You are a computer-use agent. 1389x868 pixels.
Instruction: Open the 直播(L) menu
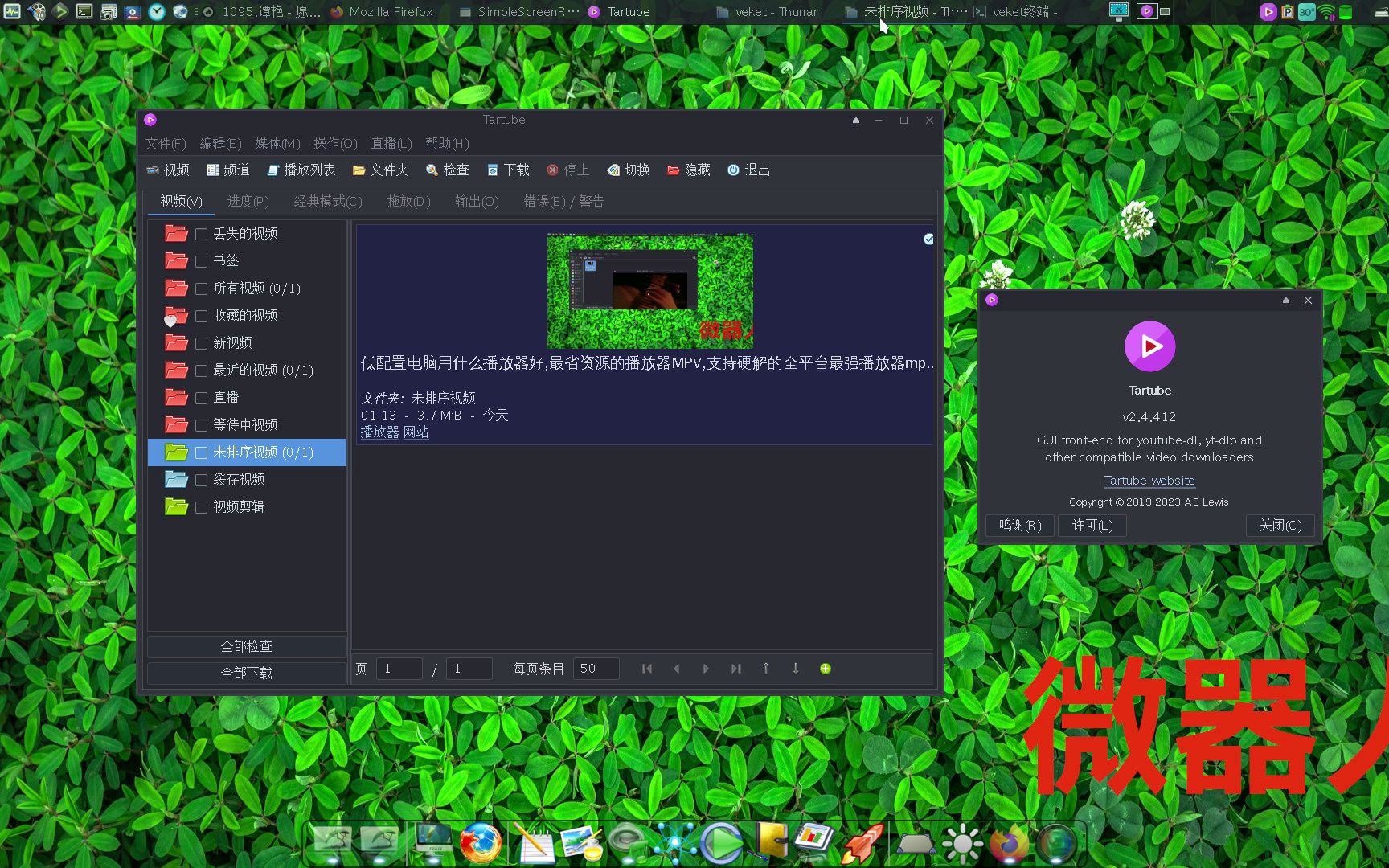(x=391, y=143)
